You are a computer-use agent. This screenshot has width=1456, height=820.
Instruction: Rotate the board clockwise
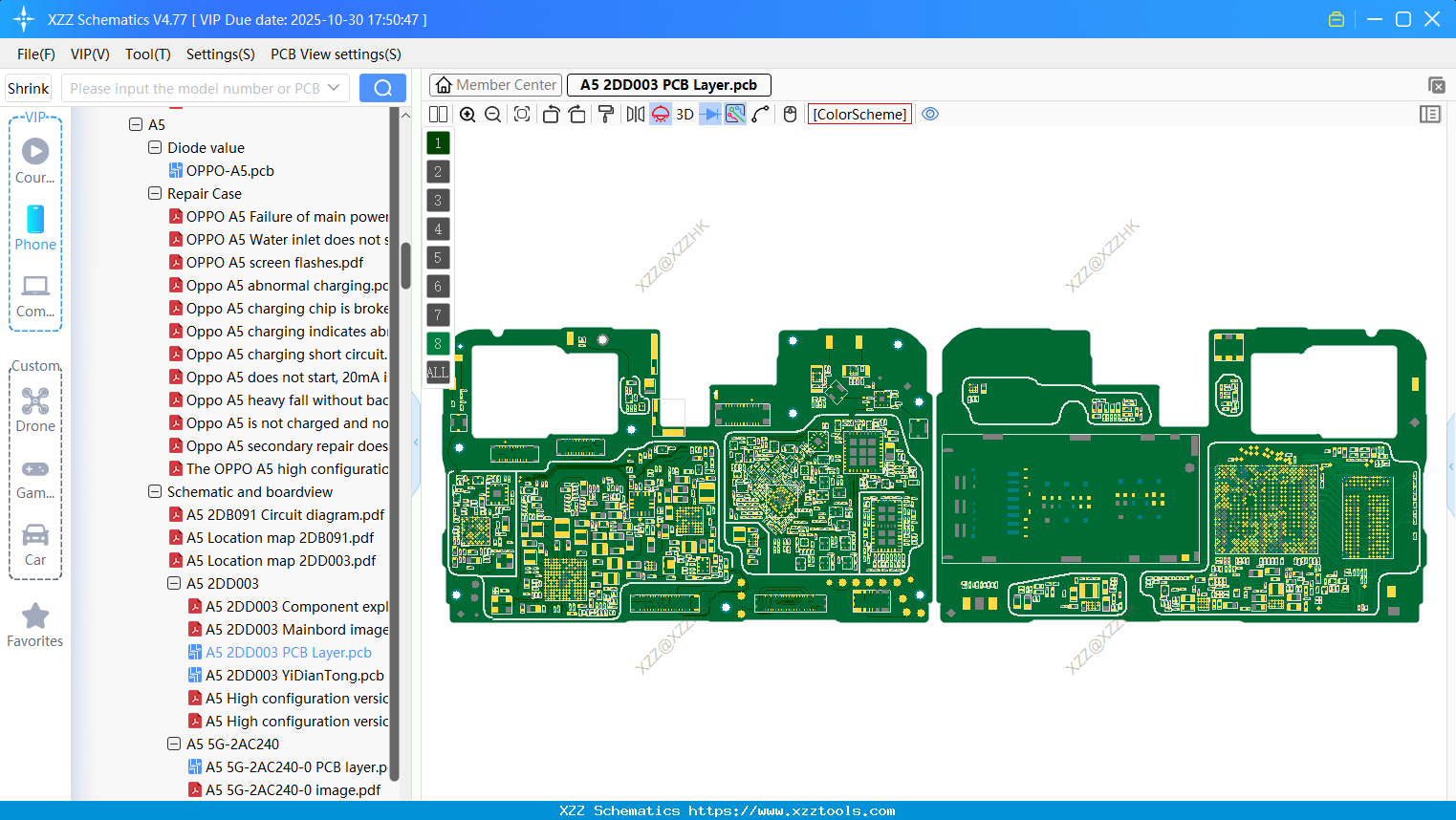point(577,115)
